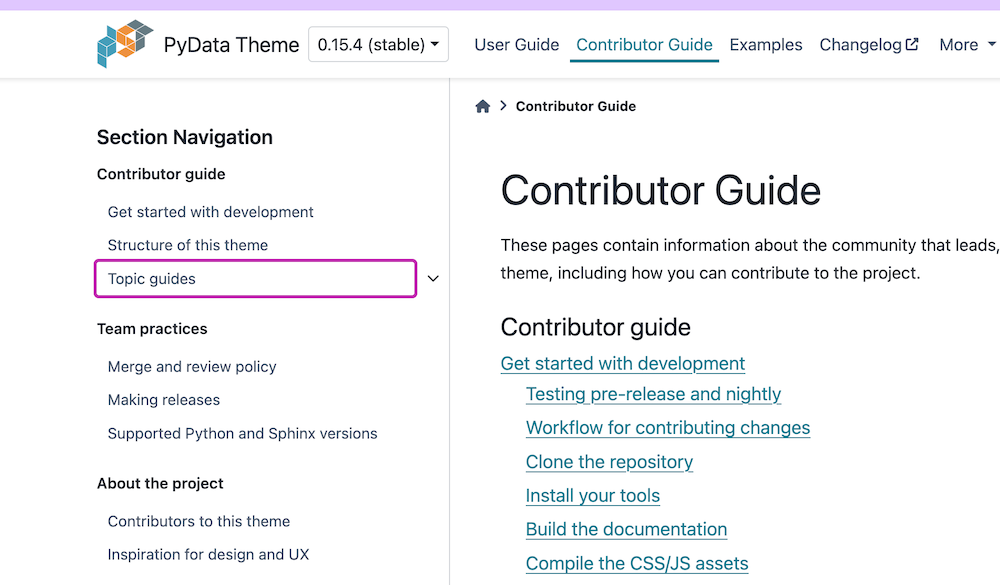
Task: Switch to the User Guide tab
Action: 516,45
